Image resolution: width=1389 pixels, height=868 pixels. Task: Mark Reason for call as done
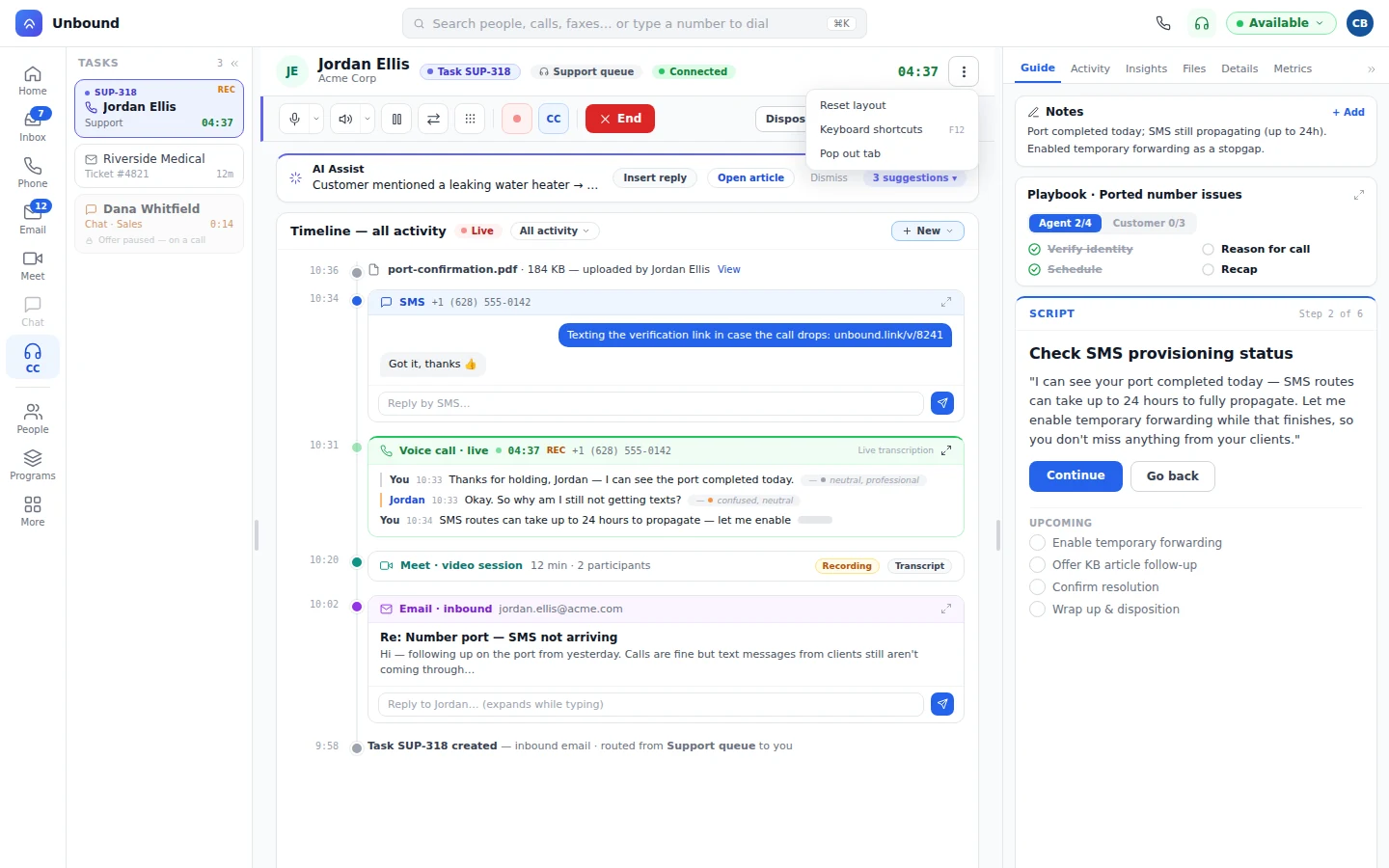tap(1208, 249)
